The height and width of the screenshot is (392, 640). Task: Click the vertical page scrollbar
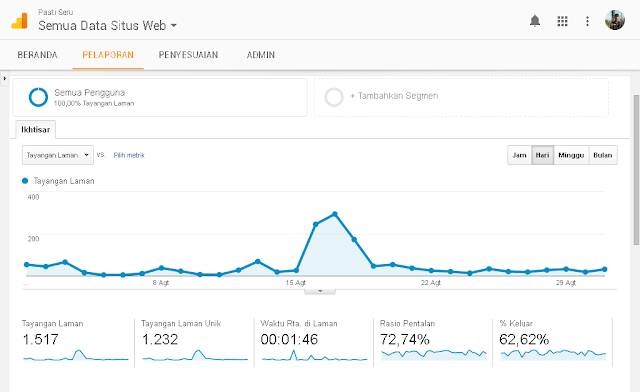[x=636, y=169]
